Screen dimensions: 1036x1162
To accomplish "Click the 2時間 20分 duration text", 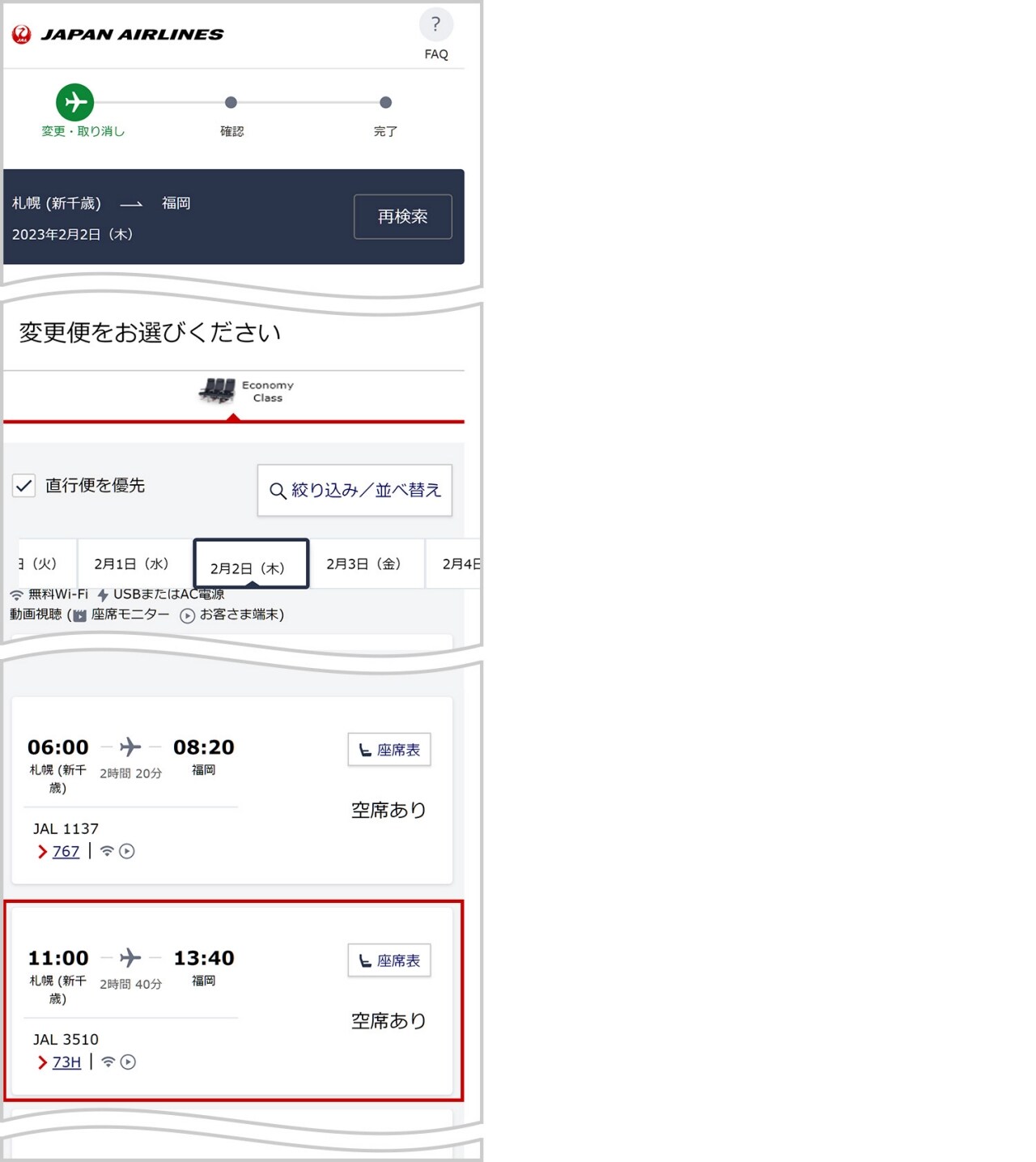I will [130, 773].
